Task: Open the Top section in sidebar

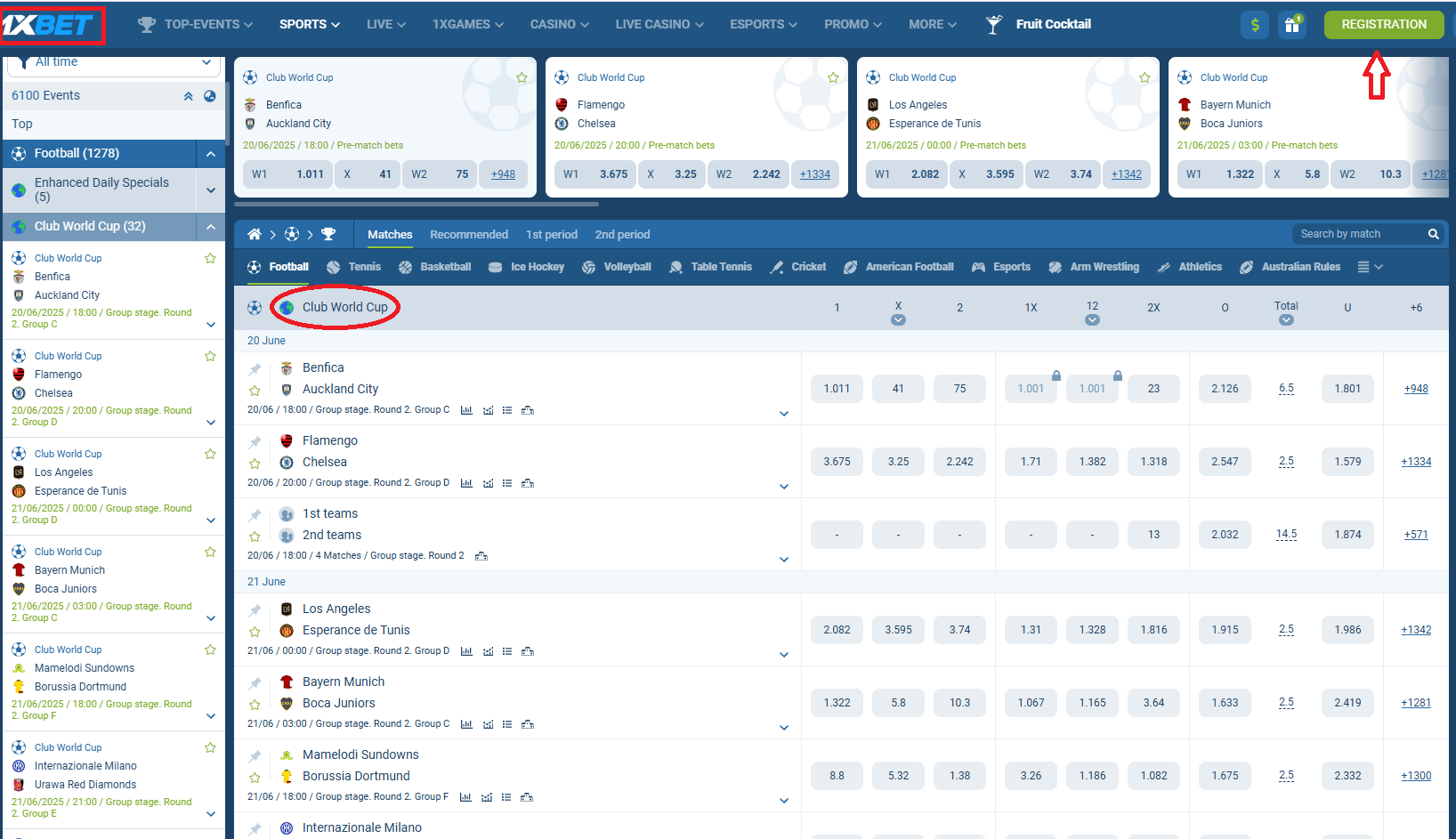Action: point(113,124)
